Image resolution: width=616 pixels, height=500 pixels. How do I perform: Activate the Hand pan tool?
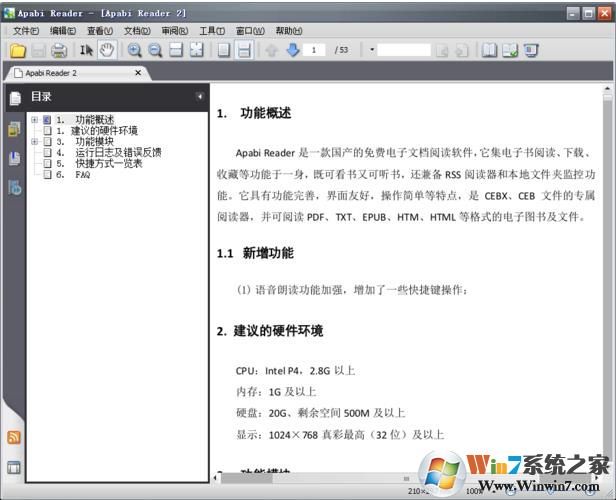[x=107, y=50]
